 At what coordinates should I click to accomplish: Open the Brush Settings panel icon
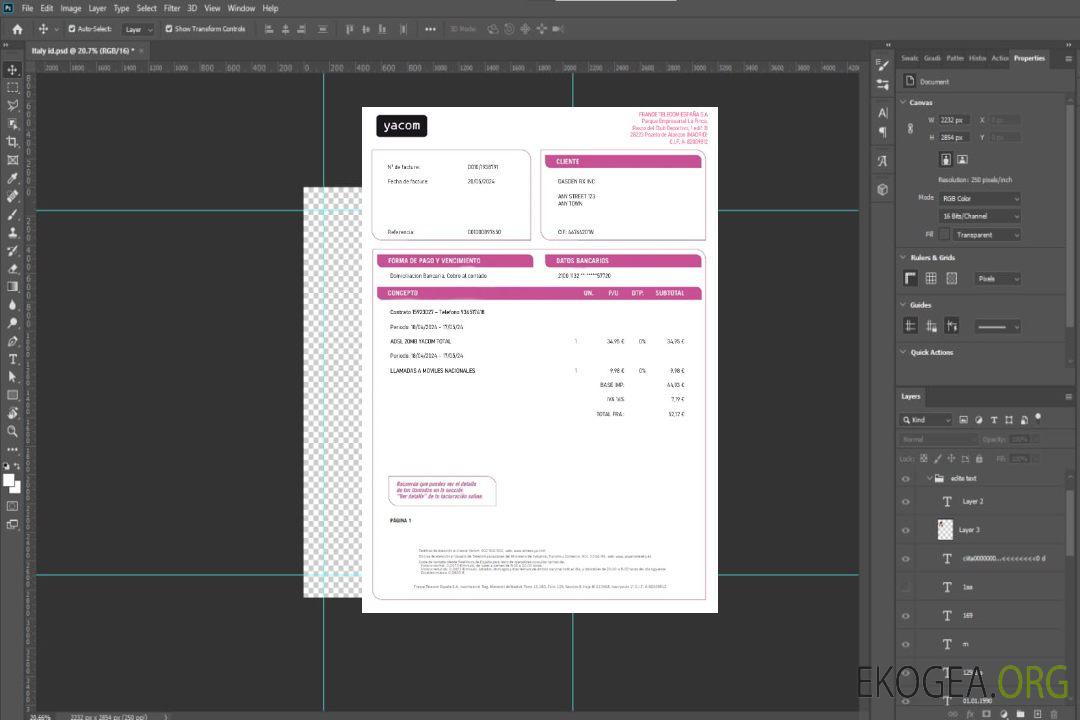pos(883,65)
